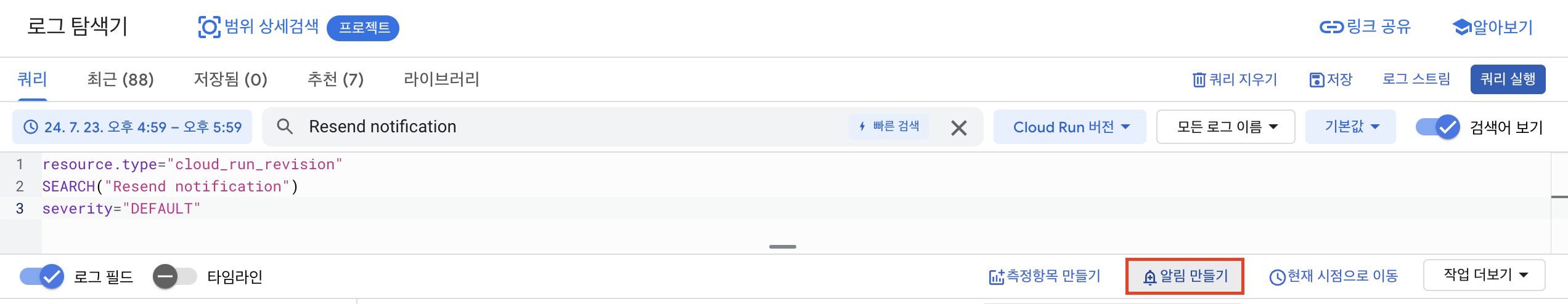
Task: Toggle the show query switch off
Action: (x=1437, y=127)
